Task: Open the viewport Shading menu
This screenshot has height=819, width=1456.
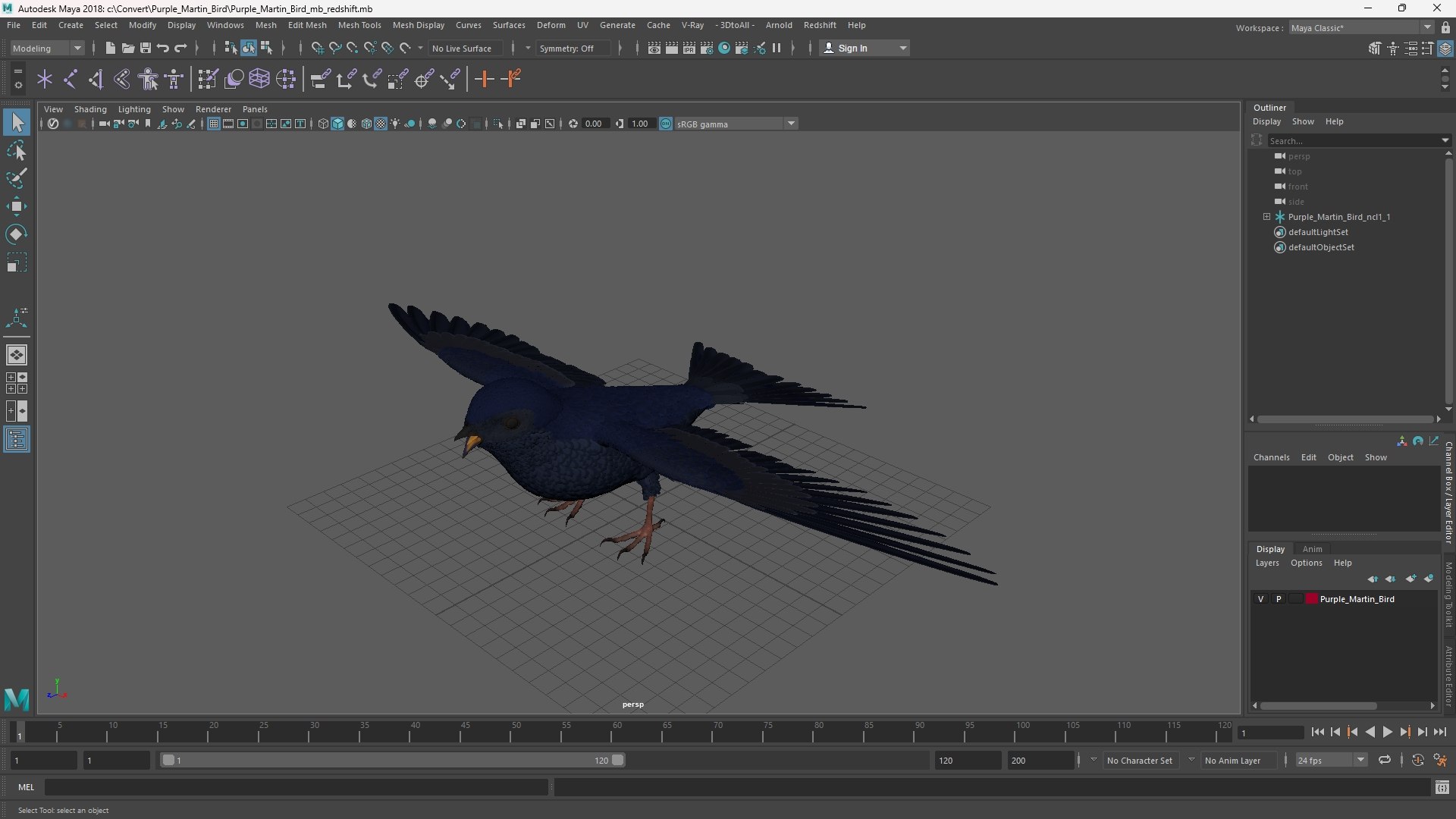Action: point(90,109)
